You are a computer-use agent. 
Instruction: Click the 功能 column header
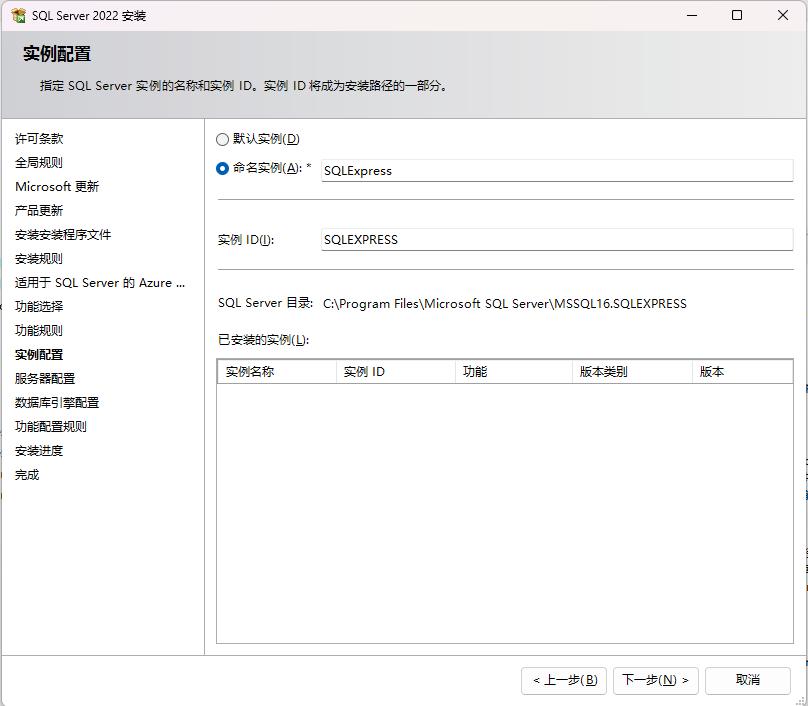coord(513,372)
